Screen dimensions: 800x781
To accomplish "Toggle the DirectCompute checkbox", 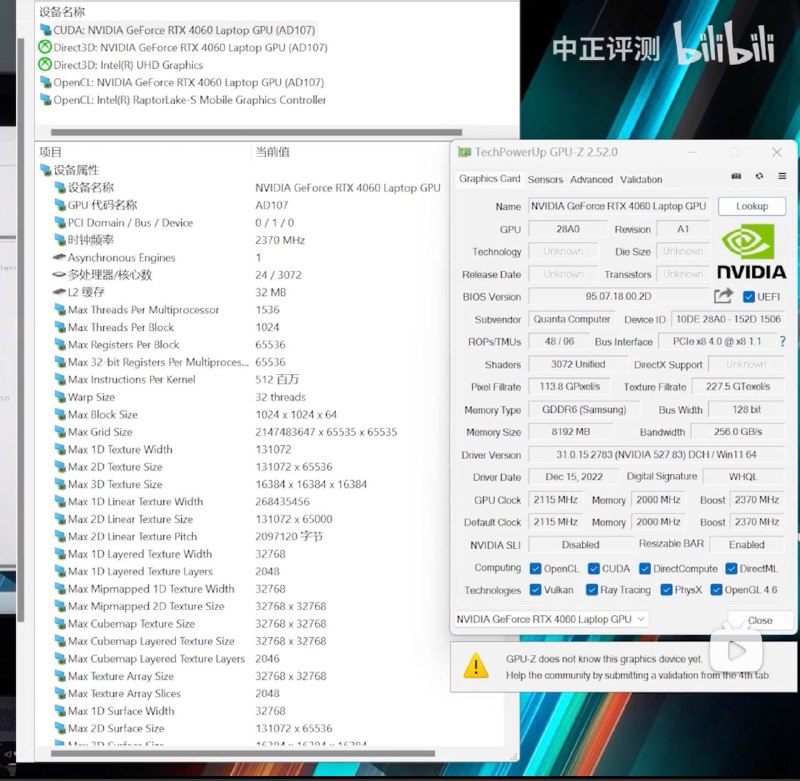I will click(x=645, y=568).
